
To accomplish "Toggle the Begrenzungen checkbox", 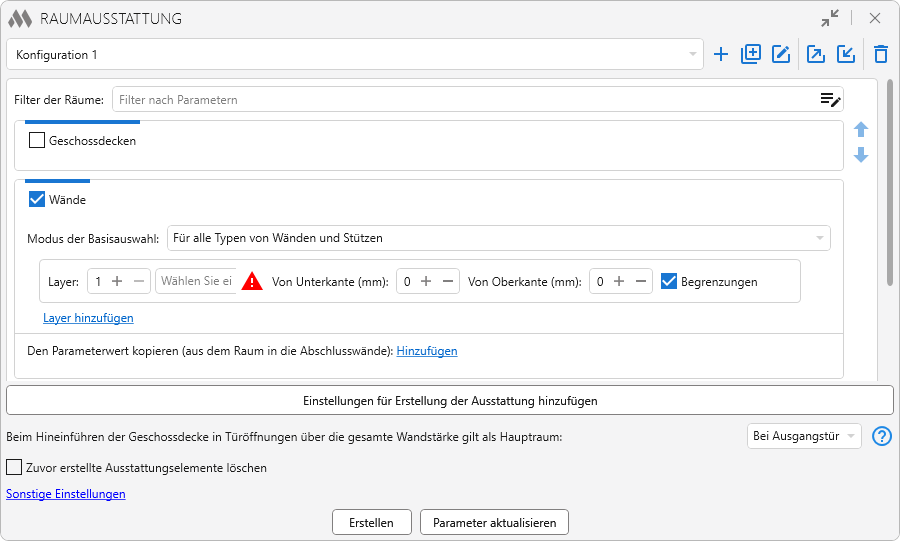I will pos(670,282).
